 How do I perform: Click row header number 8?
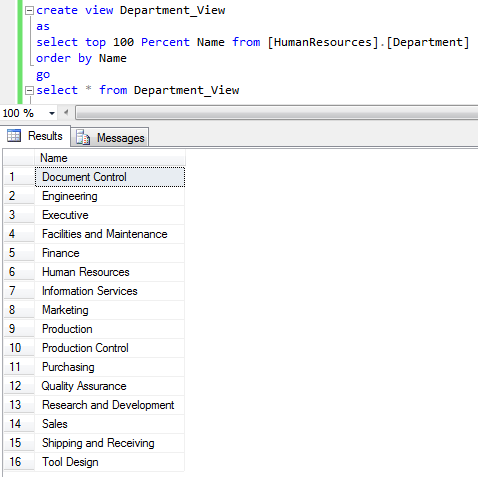pos(19,310)
